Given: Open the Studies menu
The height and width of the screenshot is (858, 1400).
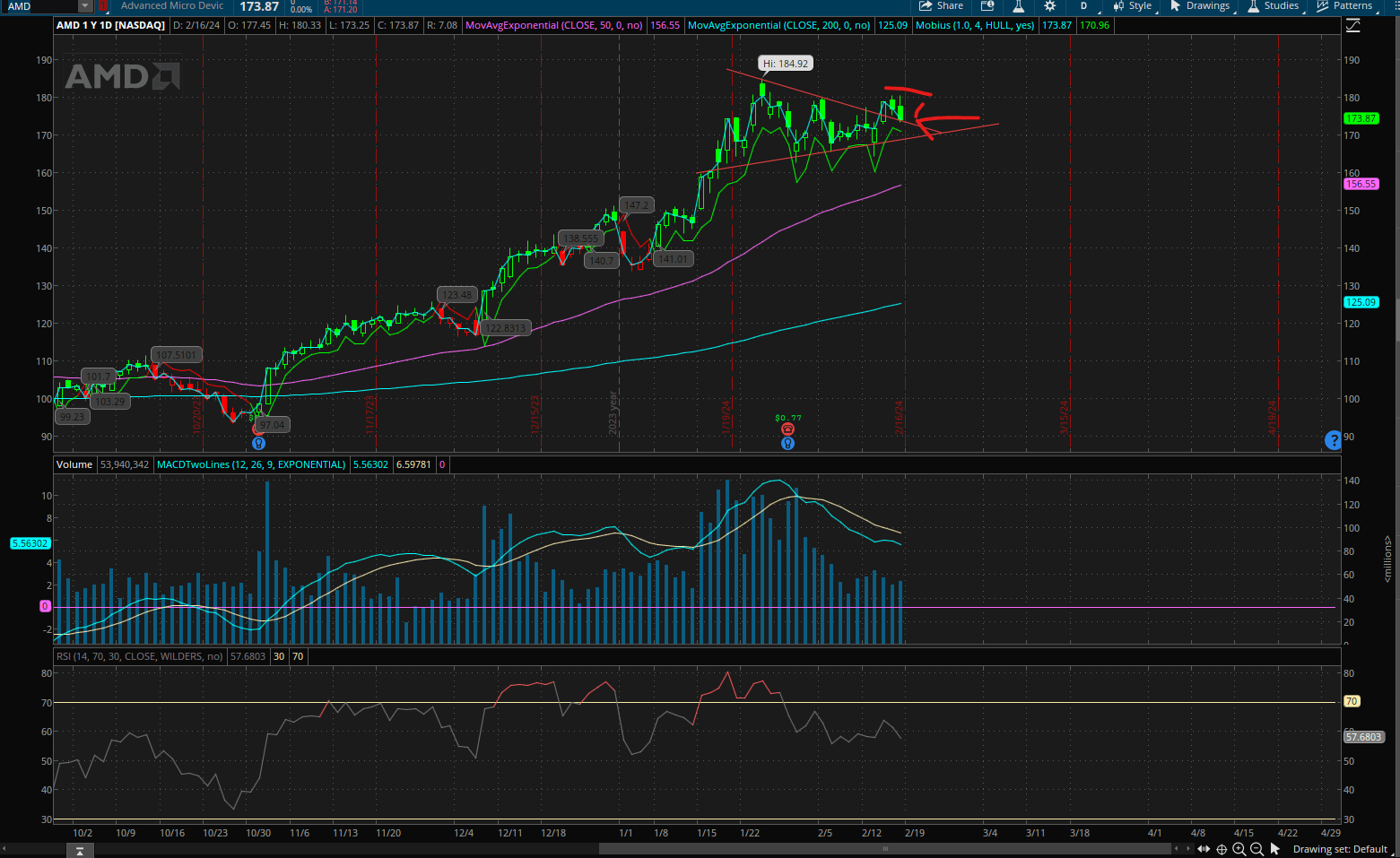Looking at the screenshot, I should tap(1274, 5).
